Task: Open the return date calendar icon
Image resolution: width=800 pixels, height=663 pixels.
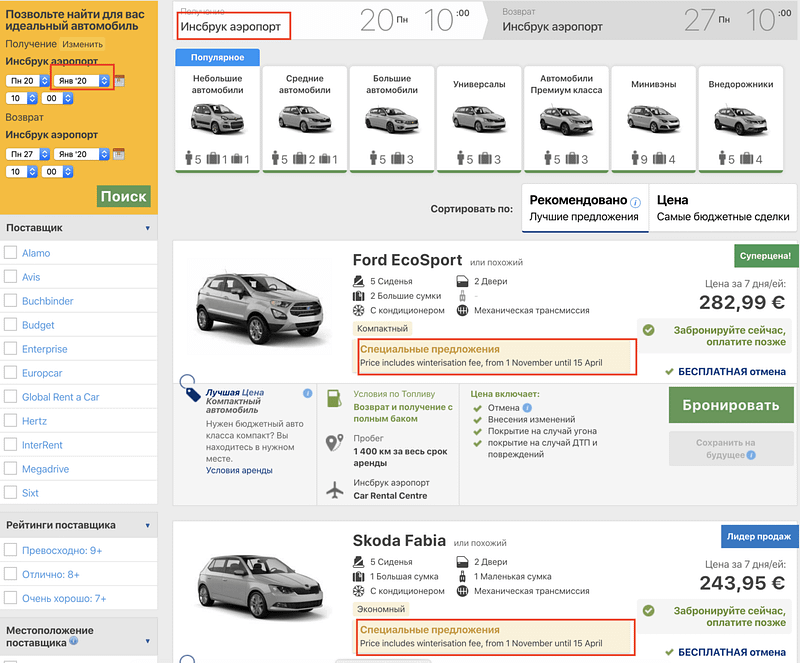Action: tap(120, 154)
